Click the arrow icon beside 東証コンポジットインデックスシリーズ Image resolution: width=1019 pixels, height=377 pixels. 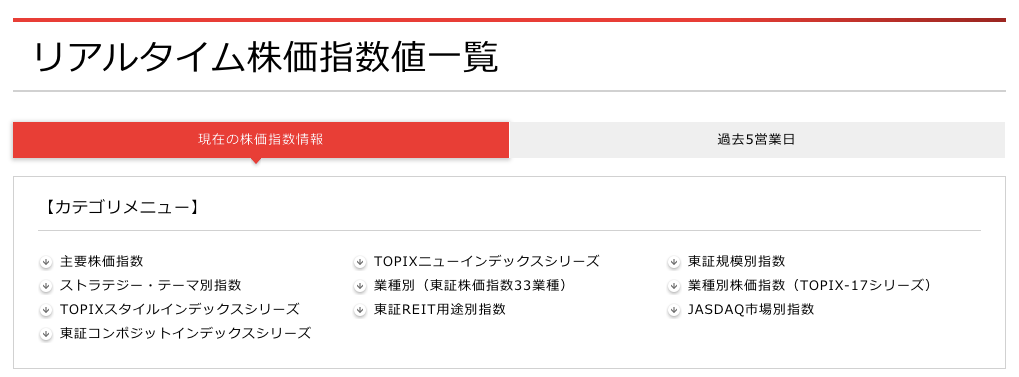[x=45, y=335]
